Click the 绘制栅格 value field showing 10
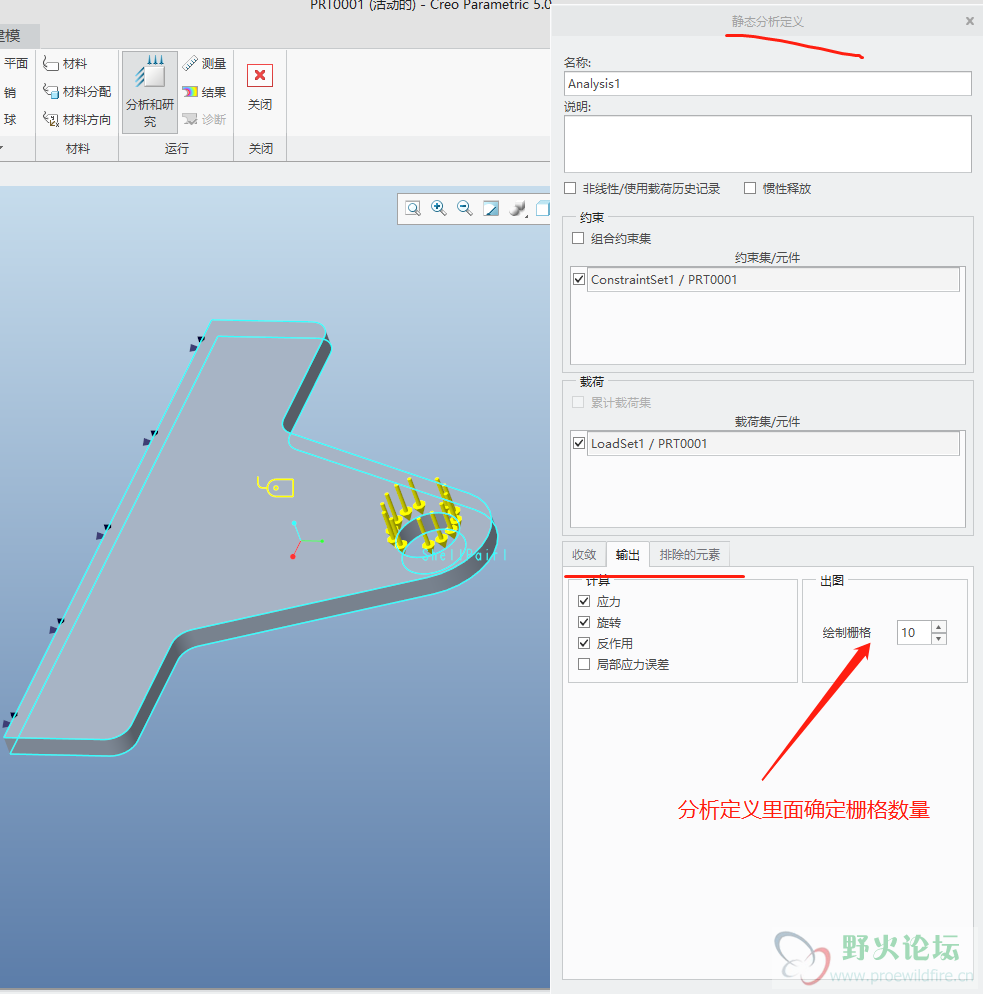 coord(914,633)
